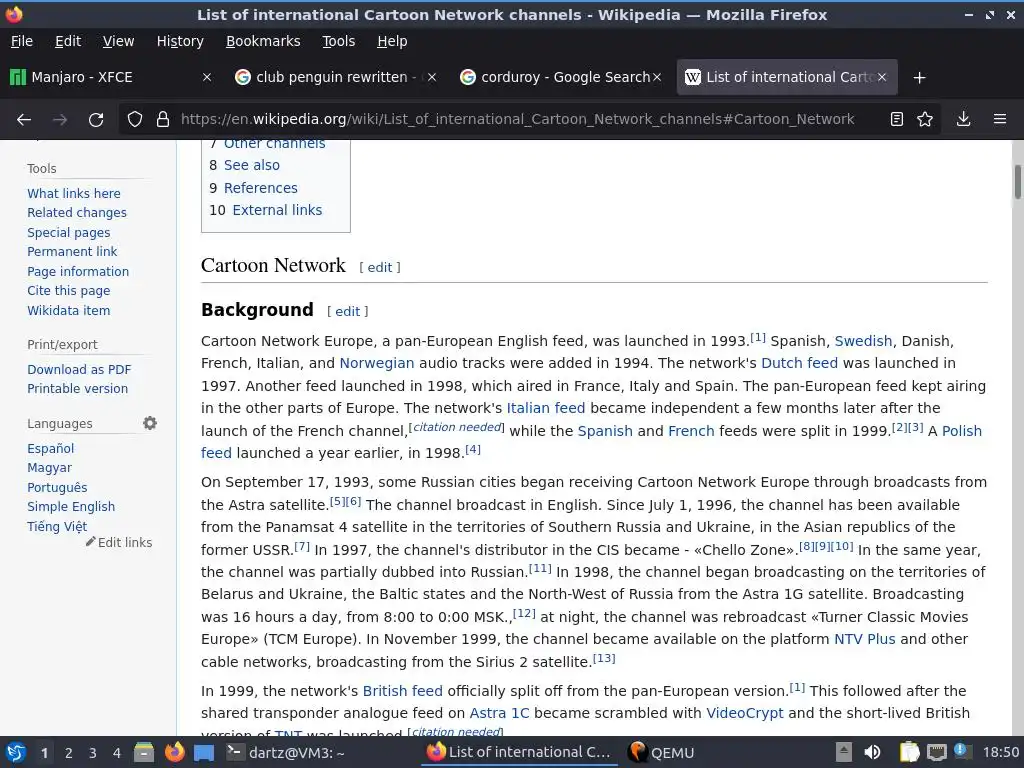
Task: Expand hidden tray icons arrow
Action: (x=844, y=752)
